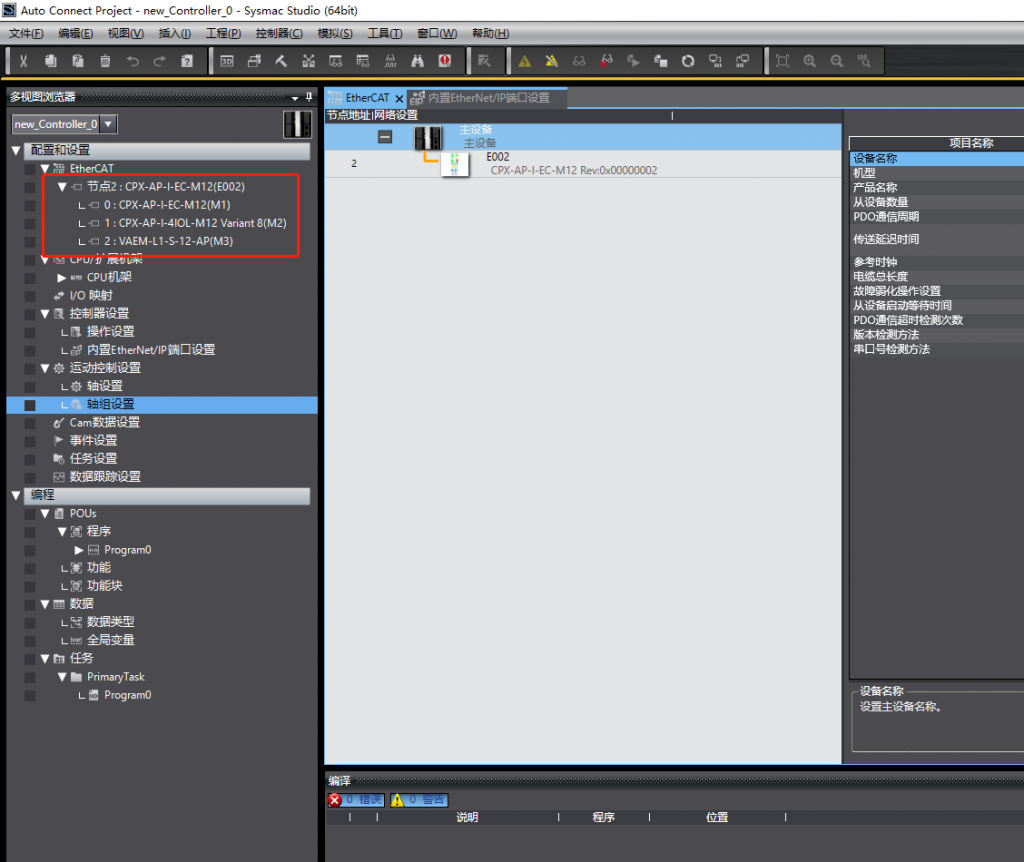Image resolution: width=1024 pixels, height=862 pixels.
Task: Open new_Controller_0 controller dropdown
Action: click(108, 124)
